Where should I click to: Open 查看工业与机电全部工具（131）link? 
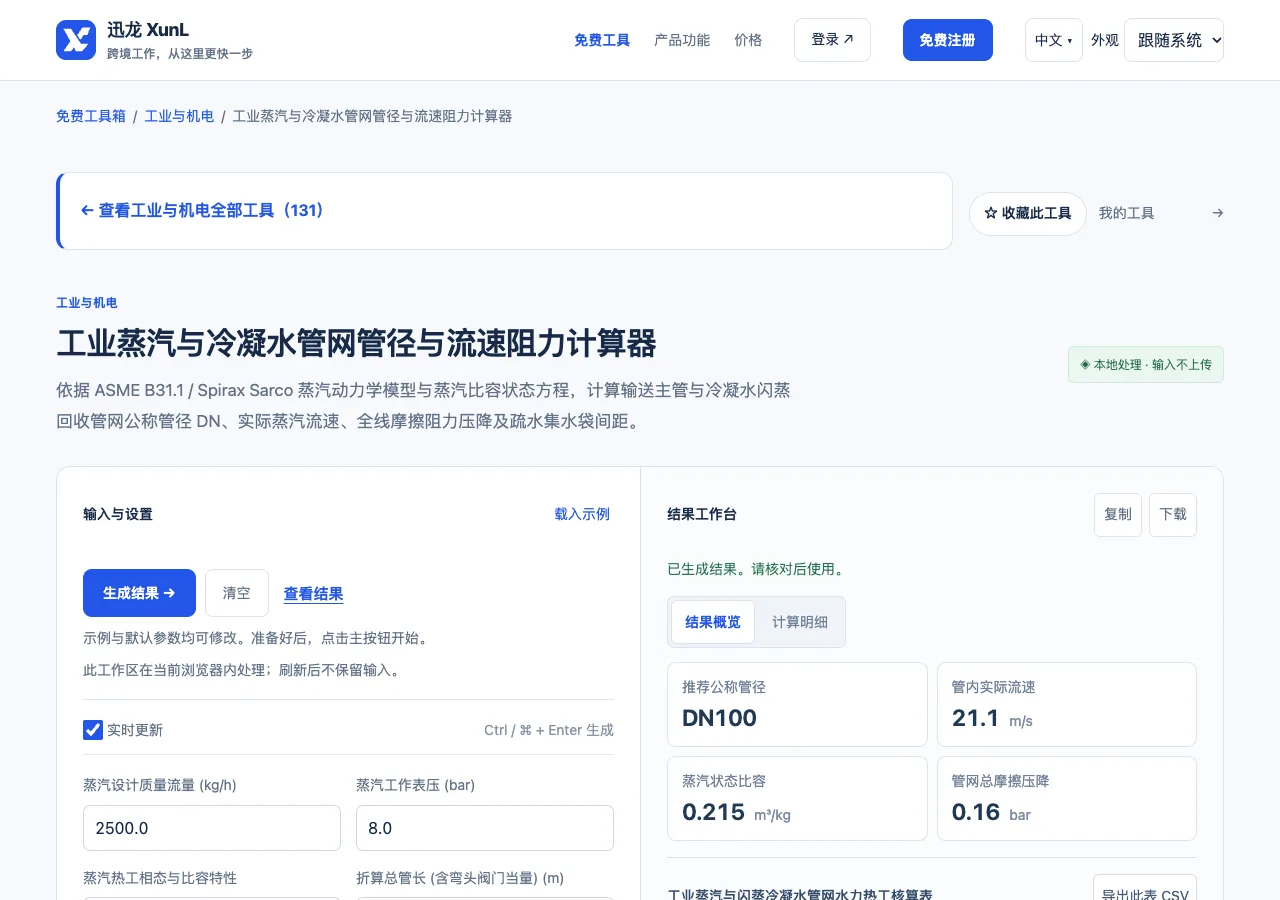(x=202, y=211)
